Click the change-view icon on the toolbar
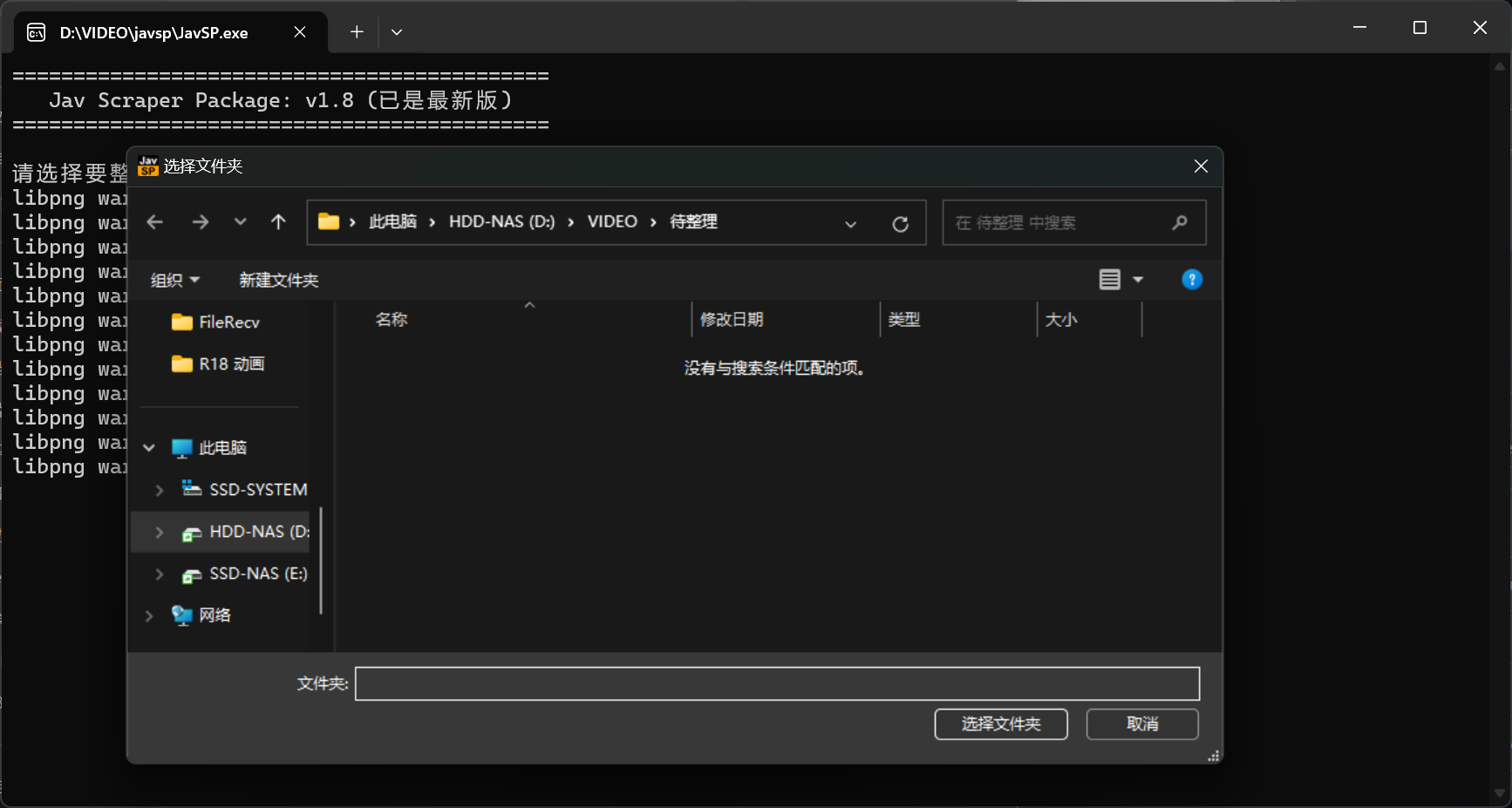Viewport: 1512px width, 808px height. (1109, 279)
